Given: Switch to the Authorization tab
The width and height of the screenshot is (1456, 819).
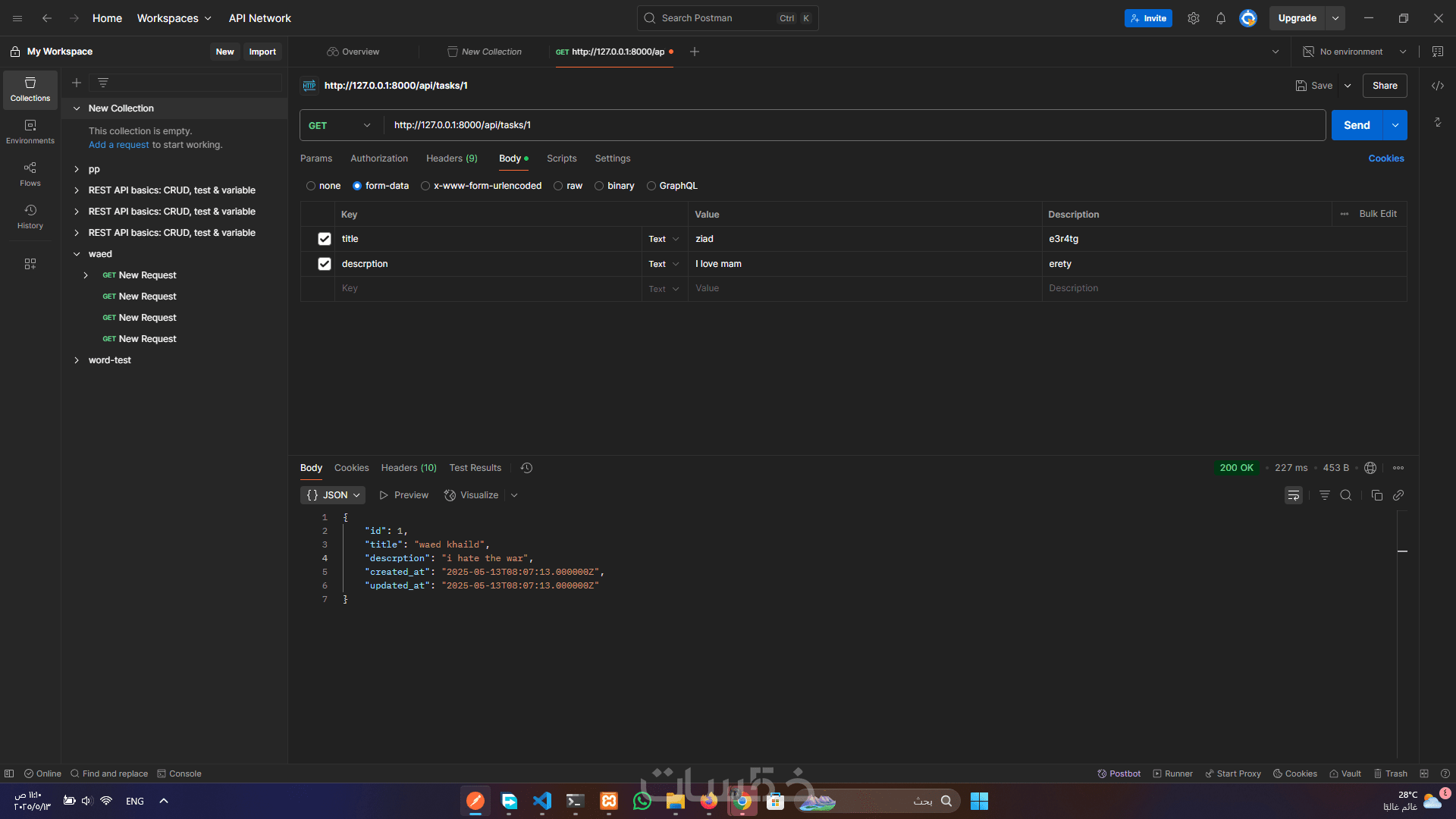Looking at the screenshot, I should [x=378, y=158].
